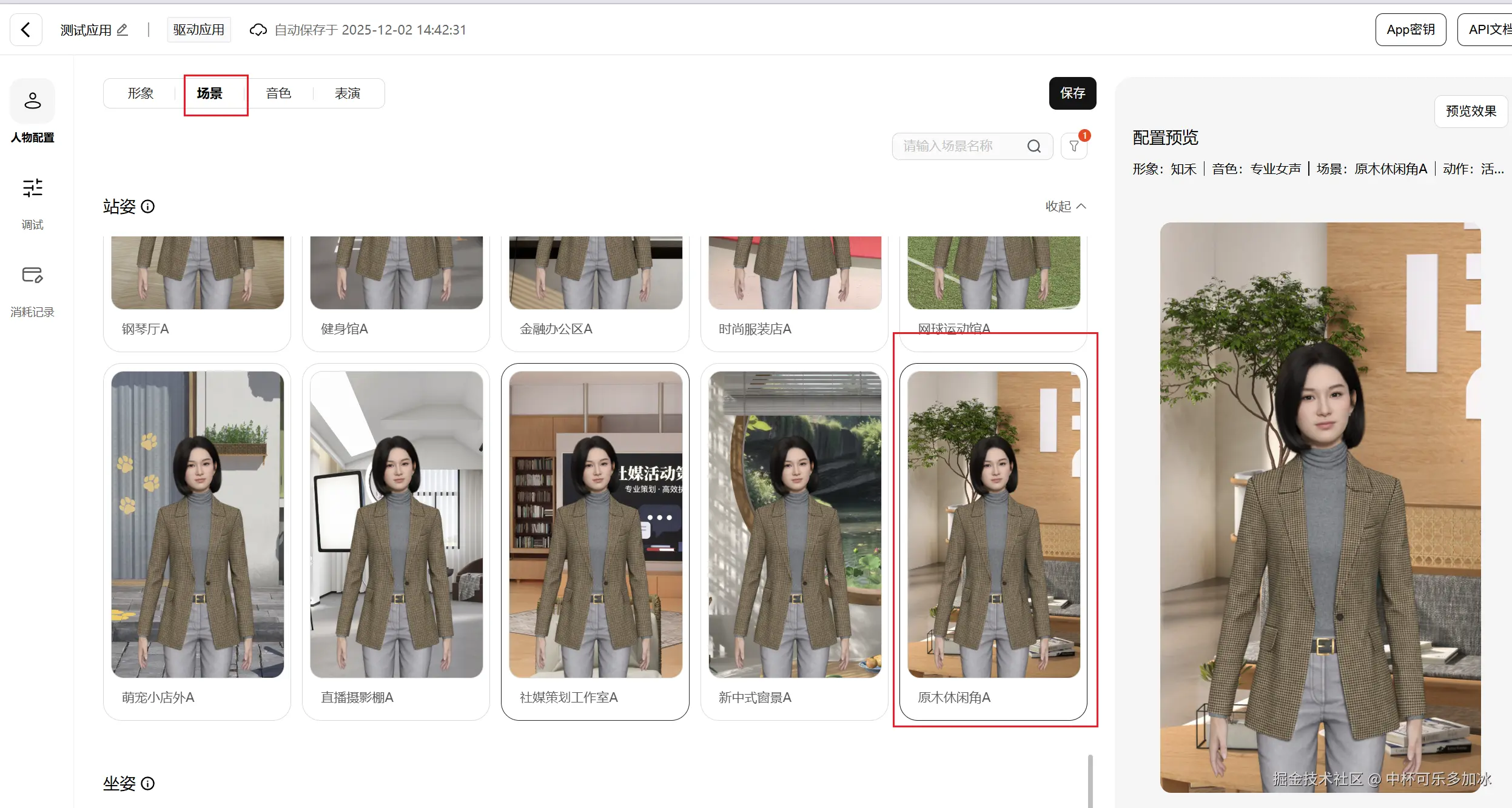Click the edit pencil next to 测试应用

[122, 30]
